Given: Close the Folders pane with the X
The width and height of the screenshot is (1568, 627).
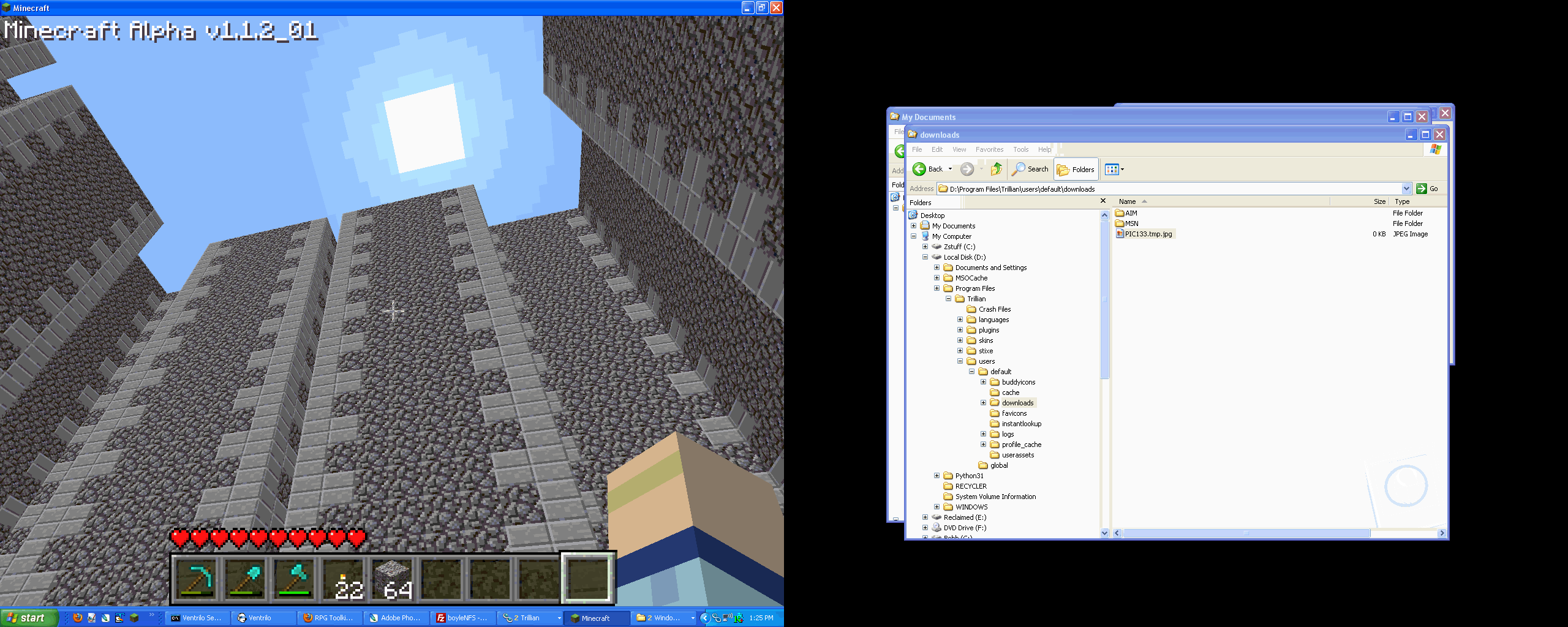Looking at the screenshot, I should pyautogui.click(x=1103, y=201).
